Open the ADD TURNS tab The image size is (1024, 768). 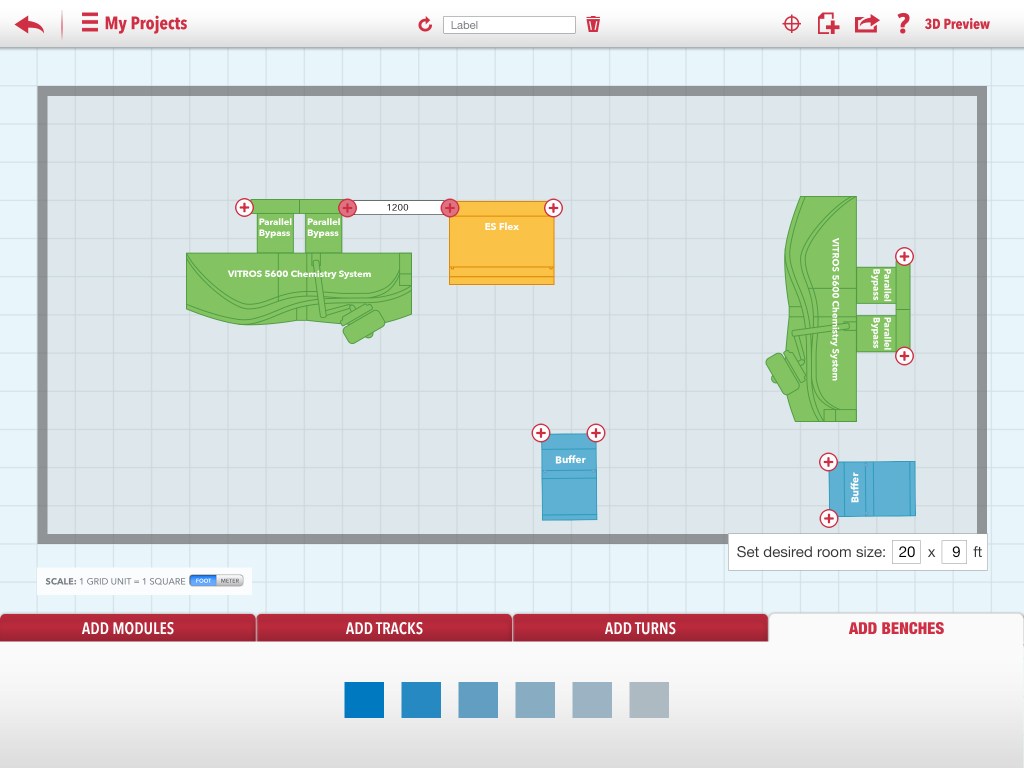tap(640, 628)
